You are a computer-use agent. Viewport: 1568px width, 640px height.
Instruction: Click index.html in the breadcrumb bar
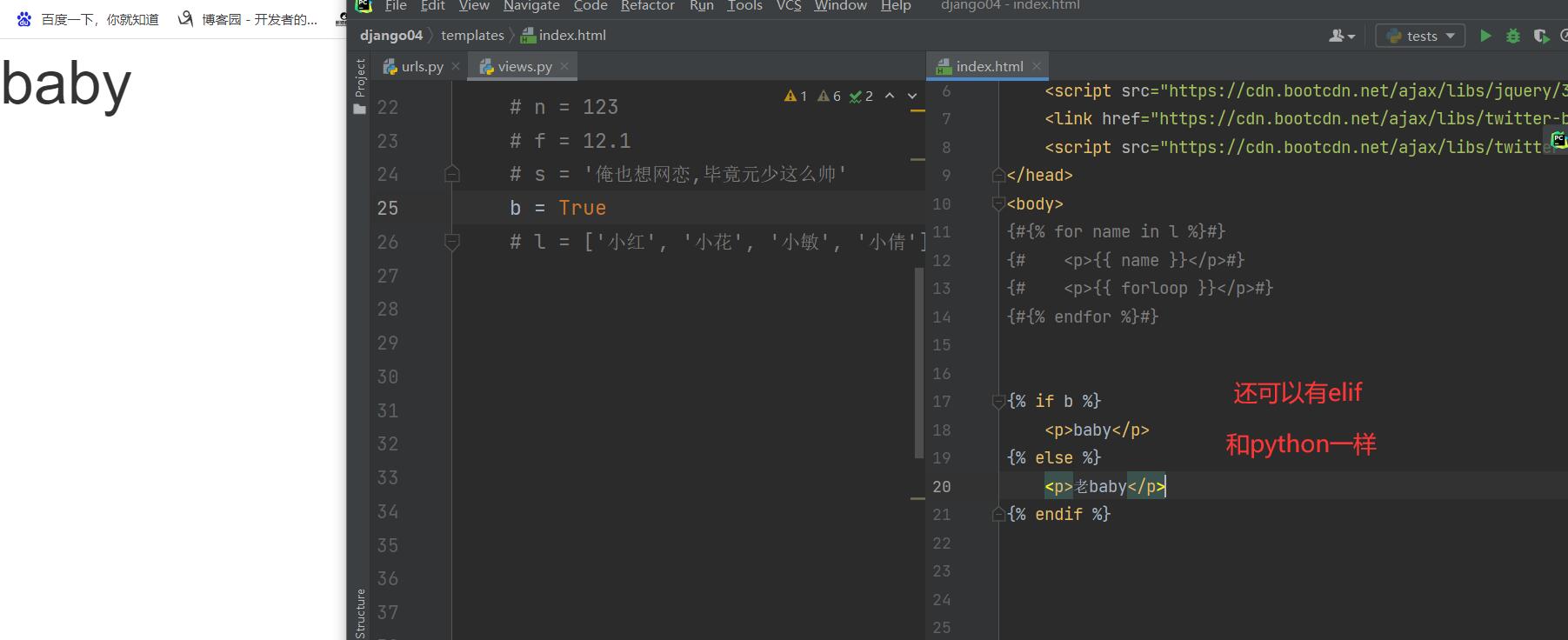(564, 36)
